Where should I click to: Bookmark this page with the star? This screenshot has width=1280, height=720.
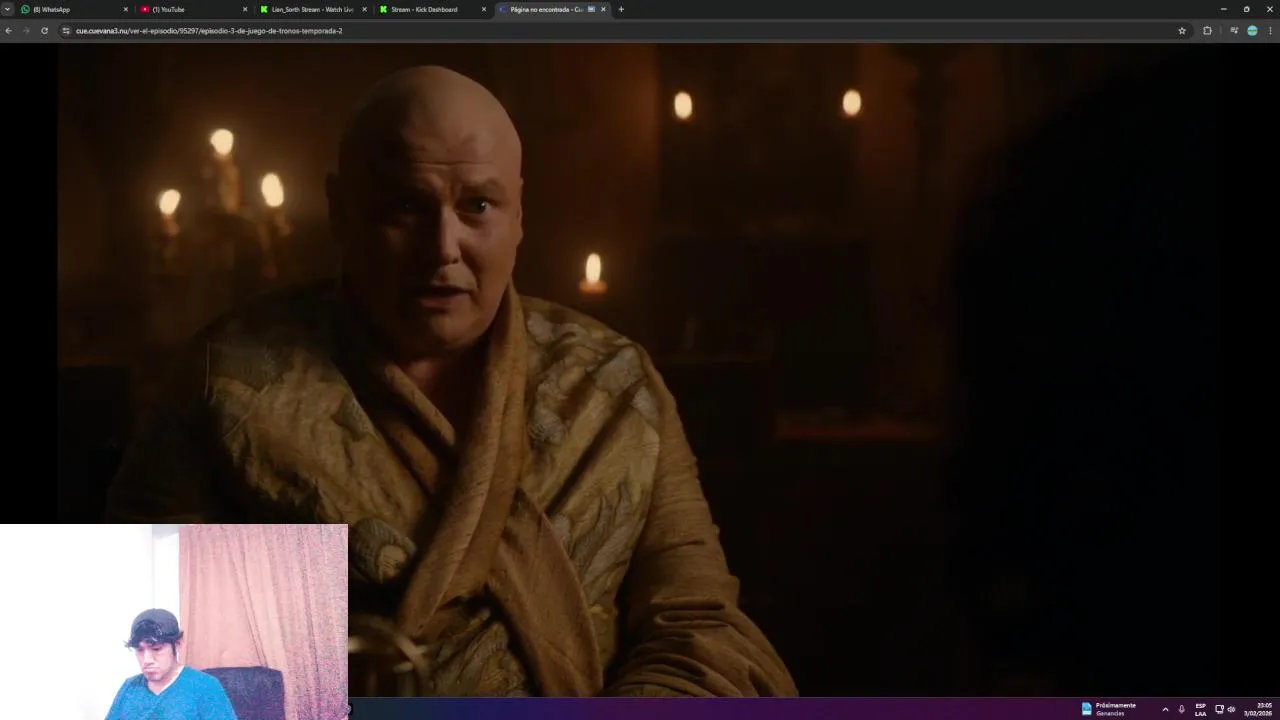click(x=1182, y=31)
